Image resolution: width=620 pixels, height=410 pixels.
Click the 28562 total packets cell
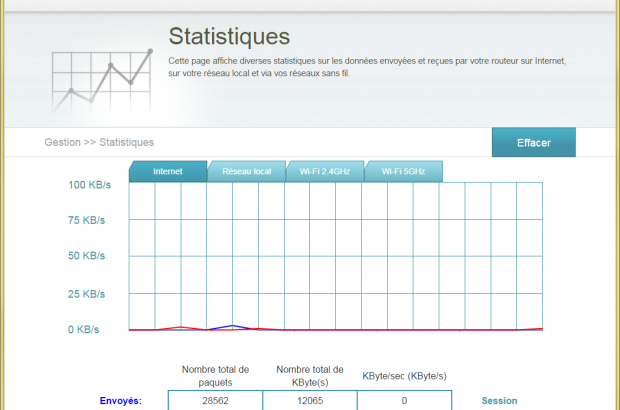coord(216,401)
